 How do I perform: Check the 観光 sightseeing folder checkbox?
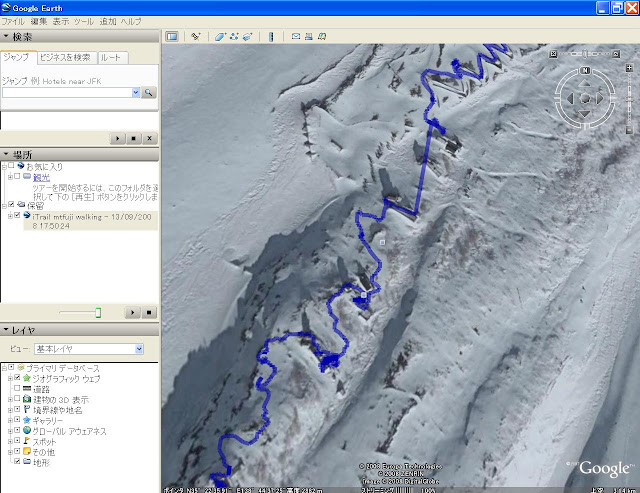[x=17, y=177]
